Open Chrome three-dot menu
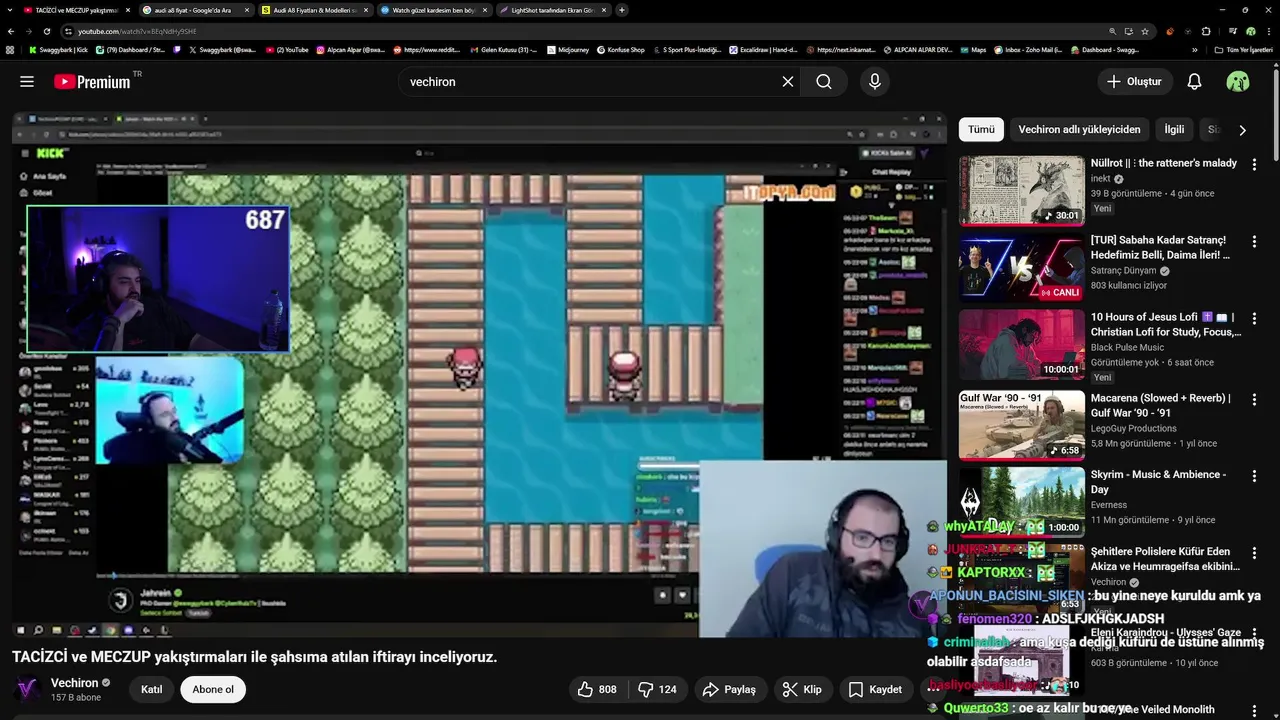1280x720 pixels. [1267, 31]
